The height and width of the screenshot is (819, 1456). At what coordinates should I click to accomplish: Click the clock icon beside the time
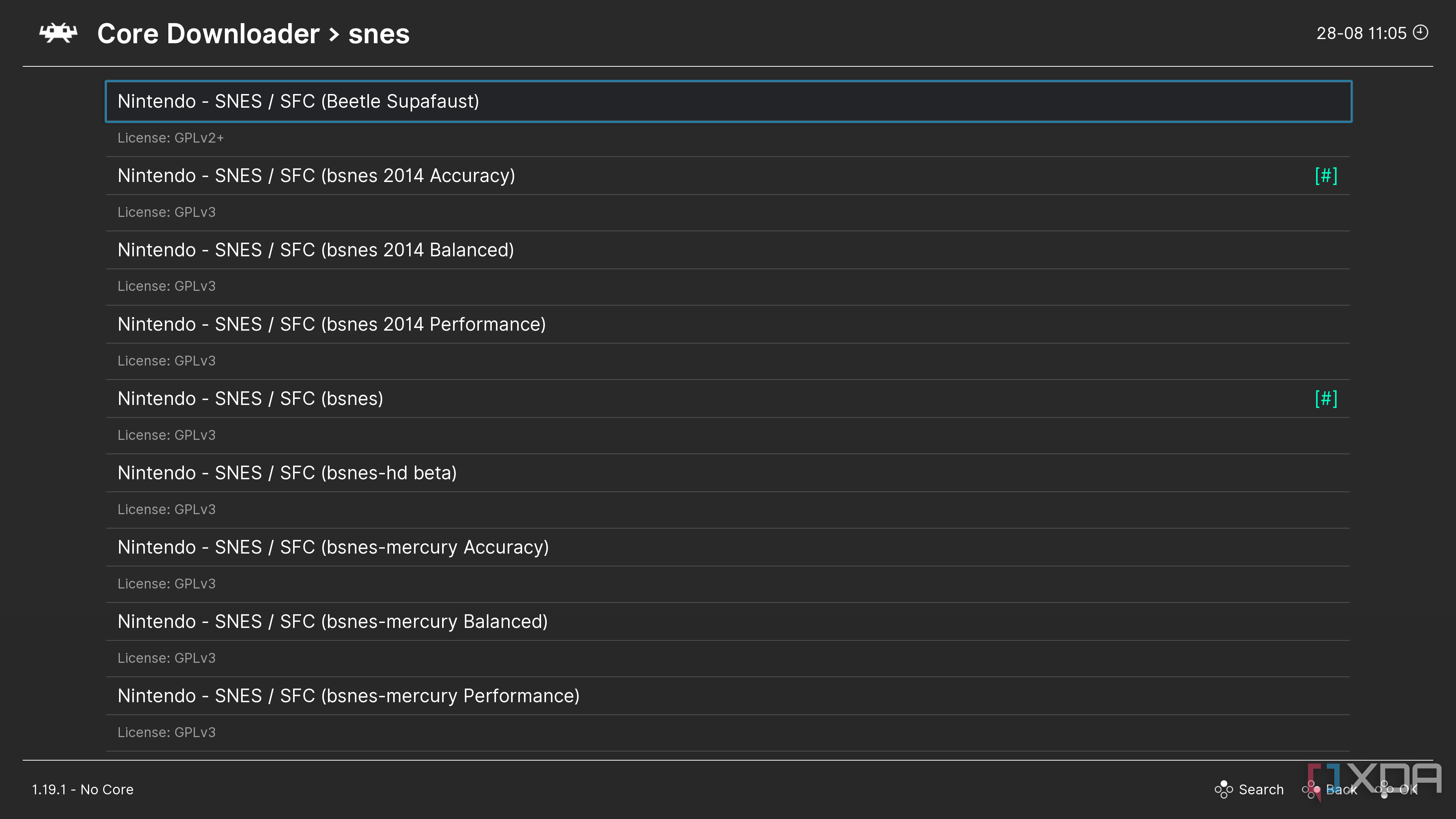pyautogui.click(x=1420, y=33)
